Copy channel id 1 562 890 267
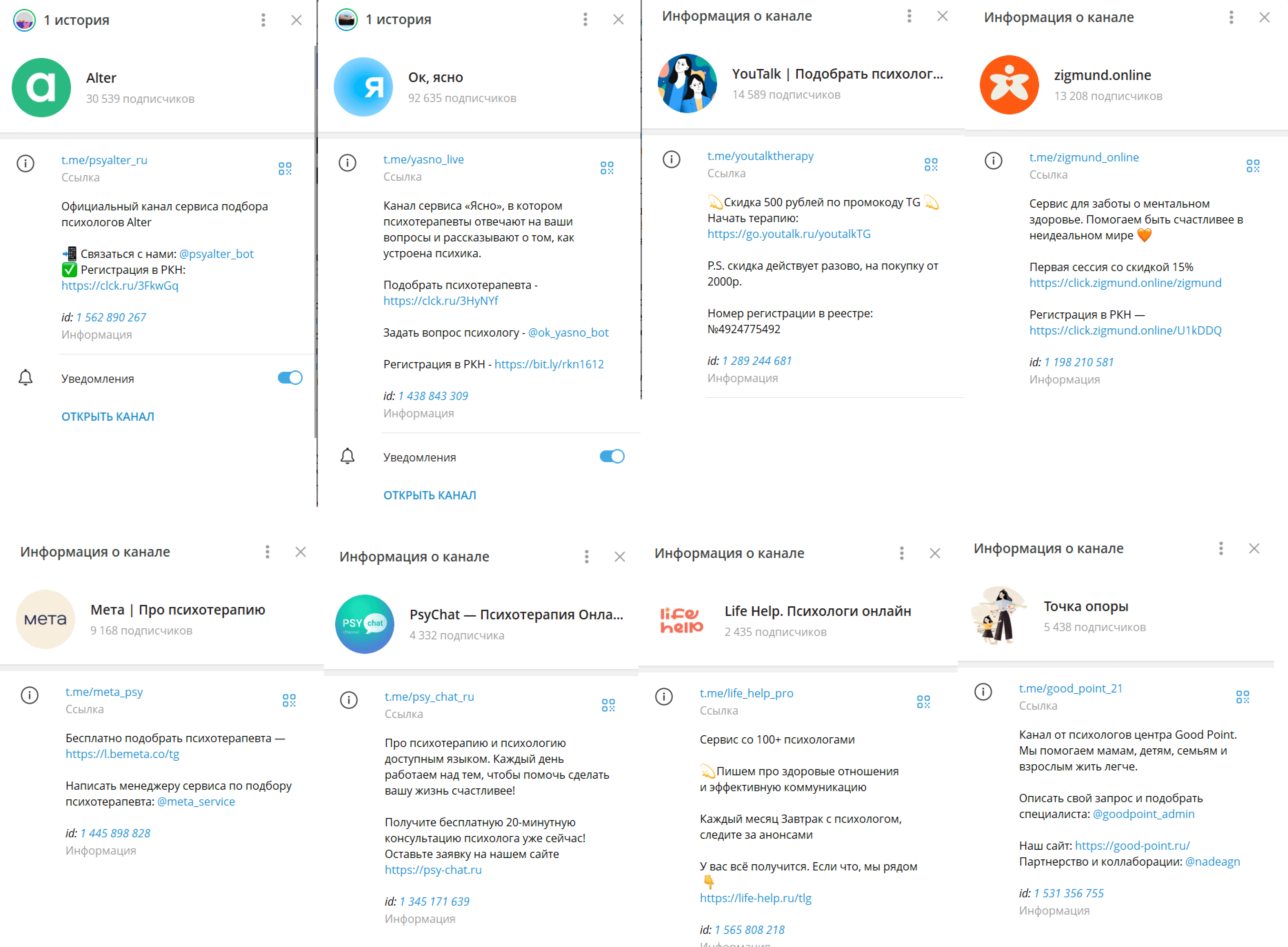The width and height of the screenshot is (1288, 947). [x=111, y=317]
